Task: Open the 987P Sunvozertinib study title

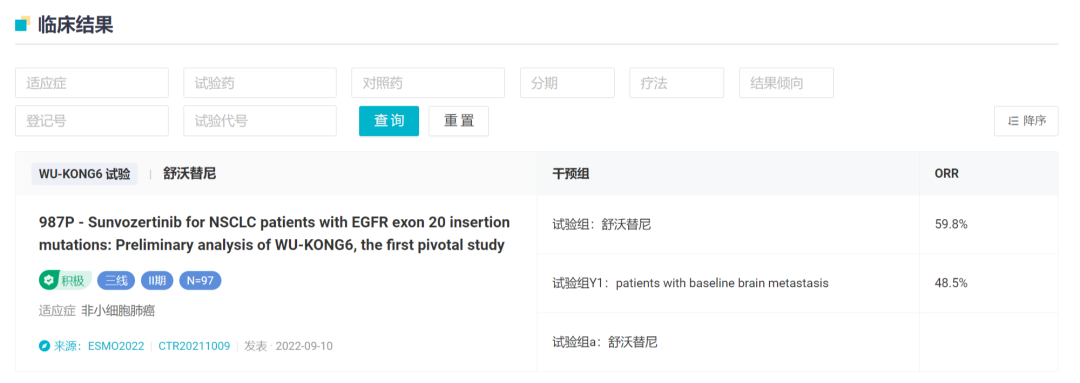Action: pos(275,234)
